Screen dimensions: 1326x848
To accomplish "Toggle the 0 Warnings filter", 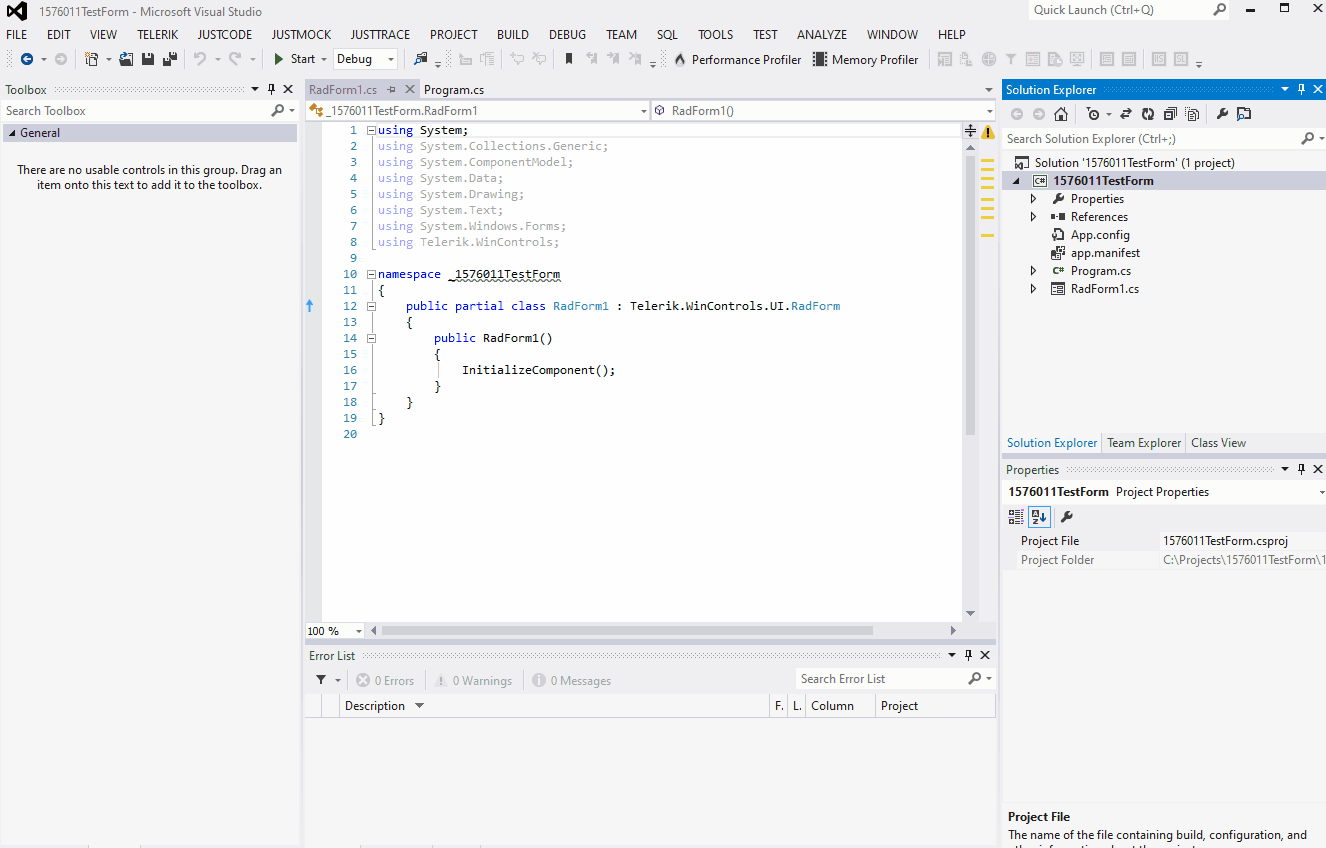I will coord(474,681).
